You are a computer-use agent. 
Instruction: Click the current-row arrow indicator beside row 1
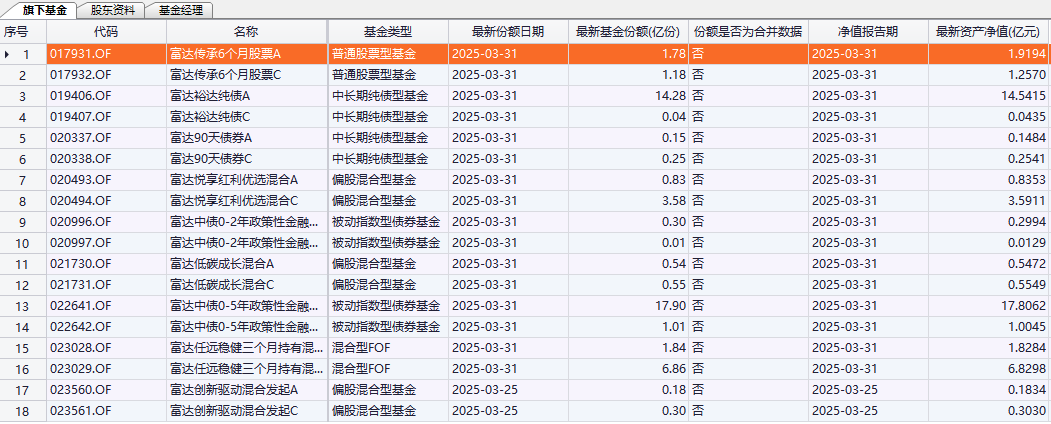8,54
